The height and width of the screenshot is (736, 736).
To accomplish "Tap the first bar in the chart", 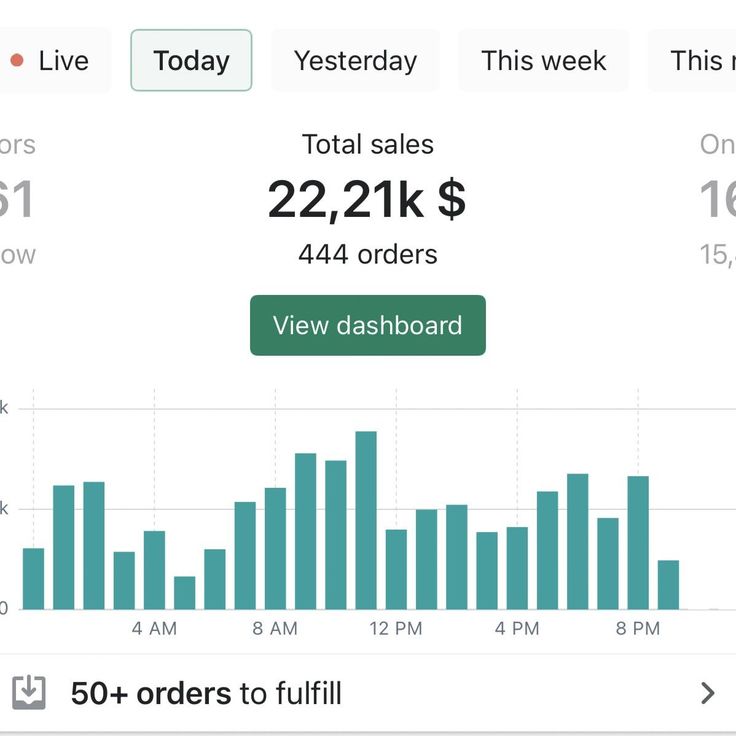I will click(x=33, y=579).
